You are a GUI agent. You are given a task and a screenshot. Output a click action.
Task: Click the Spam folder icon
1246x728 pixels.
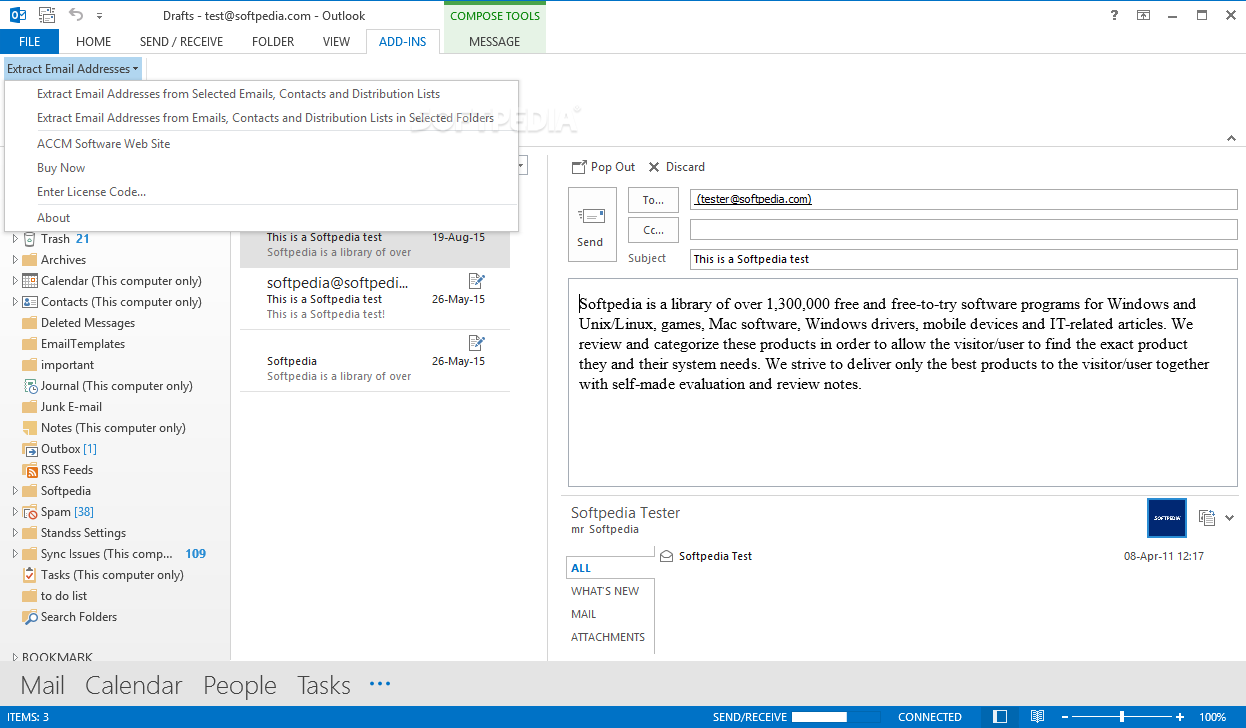(30, 512)
